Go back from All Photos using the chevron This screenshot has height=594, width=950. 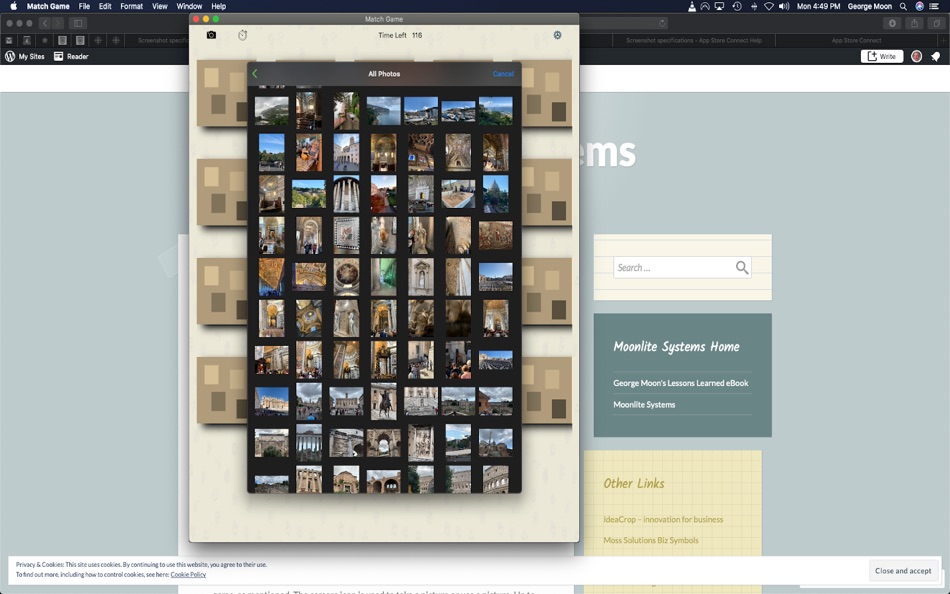[254, 73]
